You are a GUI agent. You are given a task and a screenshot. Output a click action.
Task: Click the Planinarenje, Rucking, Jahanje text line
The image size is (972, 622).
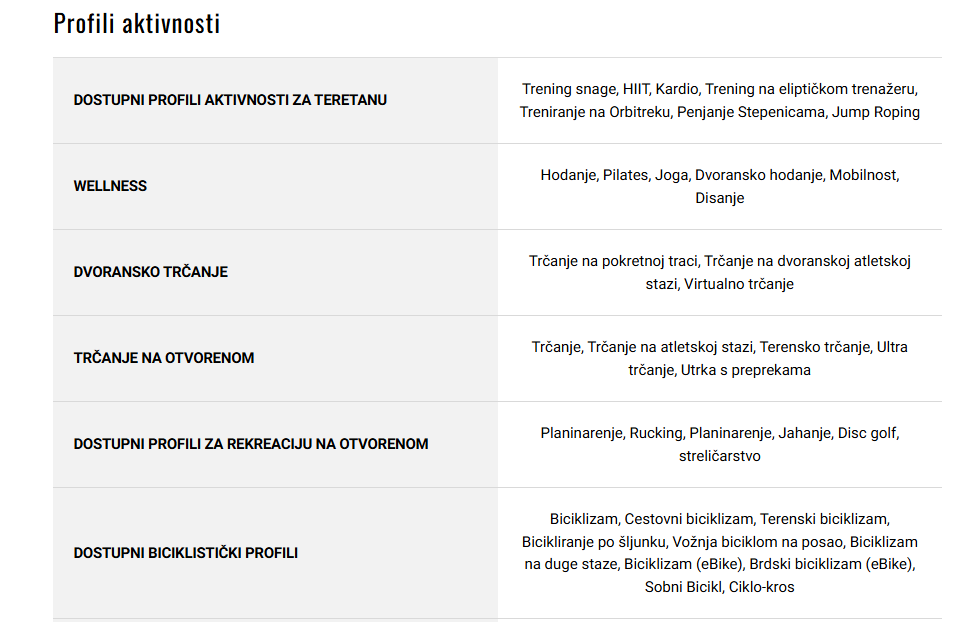point(720,433)
